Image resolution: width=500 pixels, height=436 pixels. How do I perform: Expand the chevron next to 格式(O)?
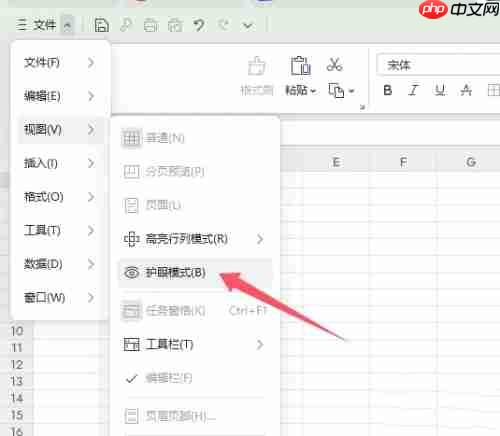91,197
